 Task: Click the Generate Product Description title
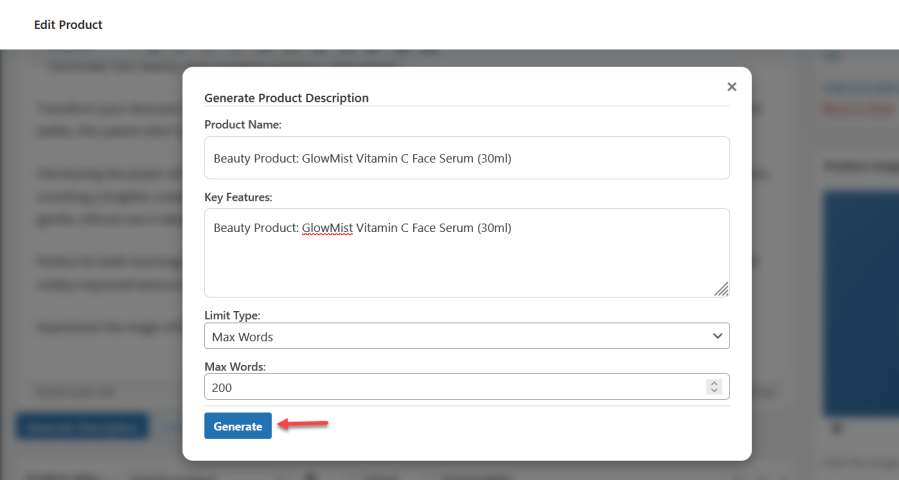287,97
